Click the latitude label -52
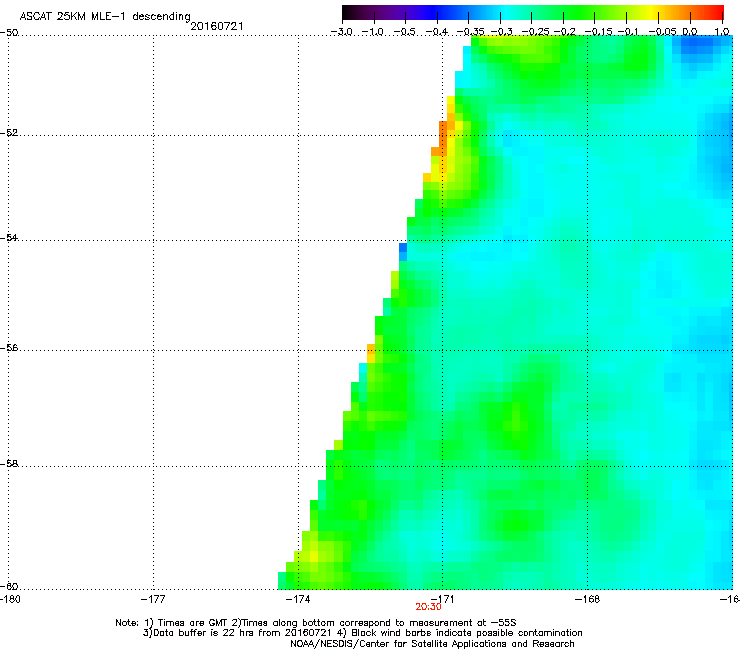This screenshot has width=740, height=650. point(9,133)
